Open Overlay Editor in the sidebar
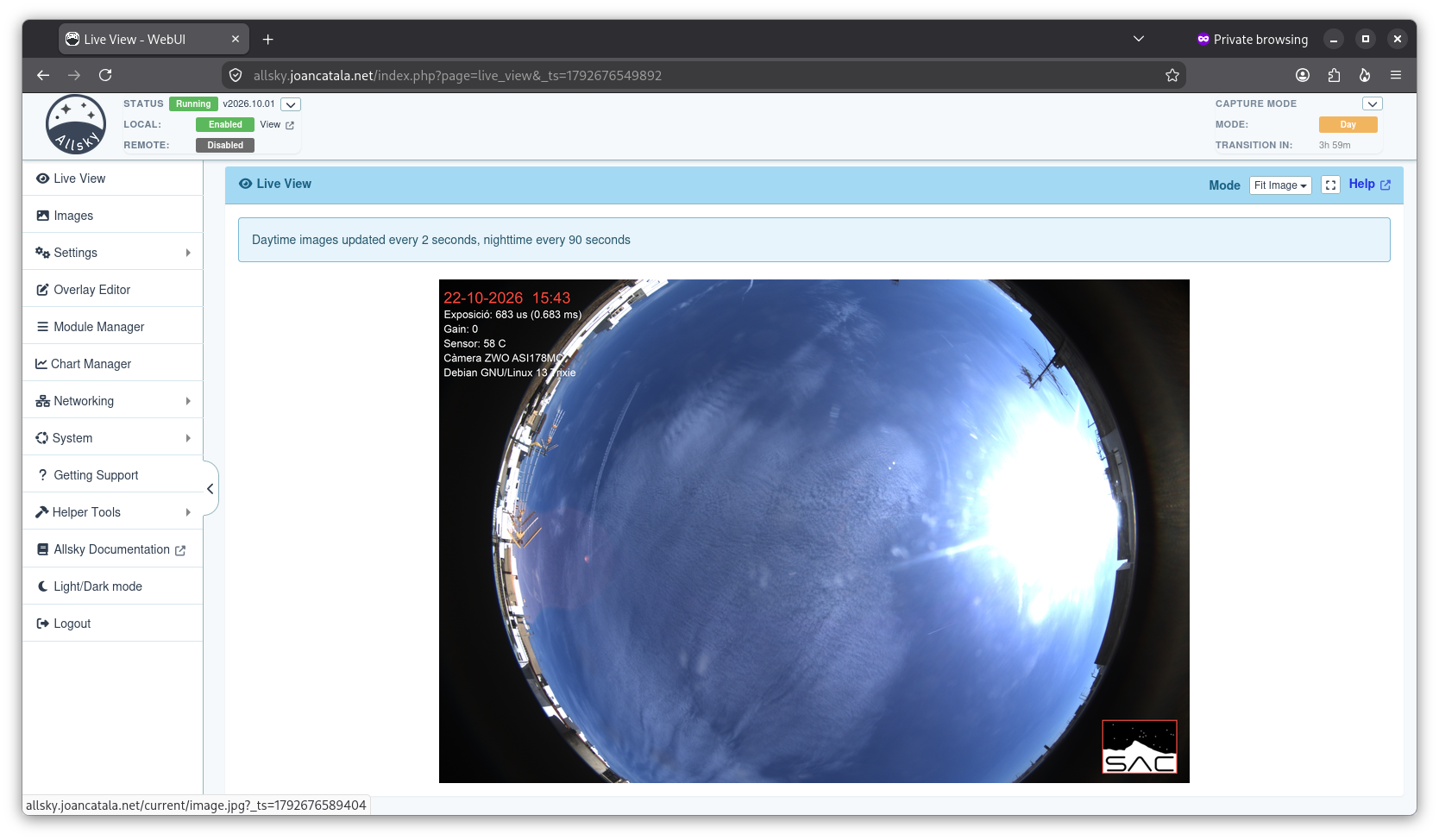This screenshot has height=840, width=1439. [112, 290]
